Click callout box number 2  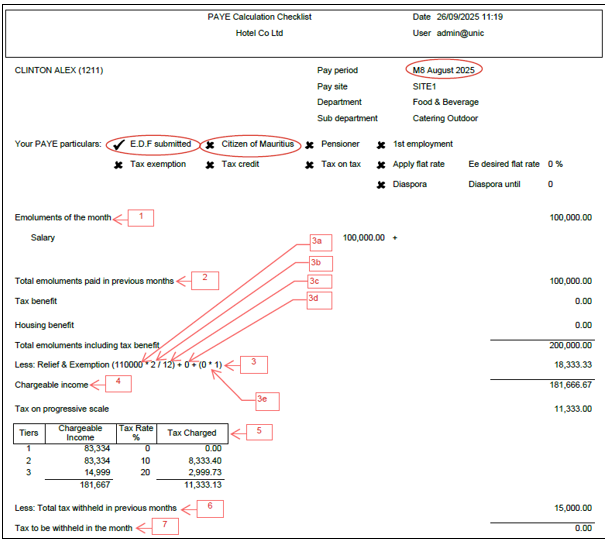click(204, 279)
